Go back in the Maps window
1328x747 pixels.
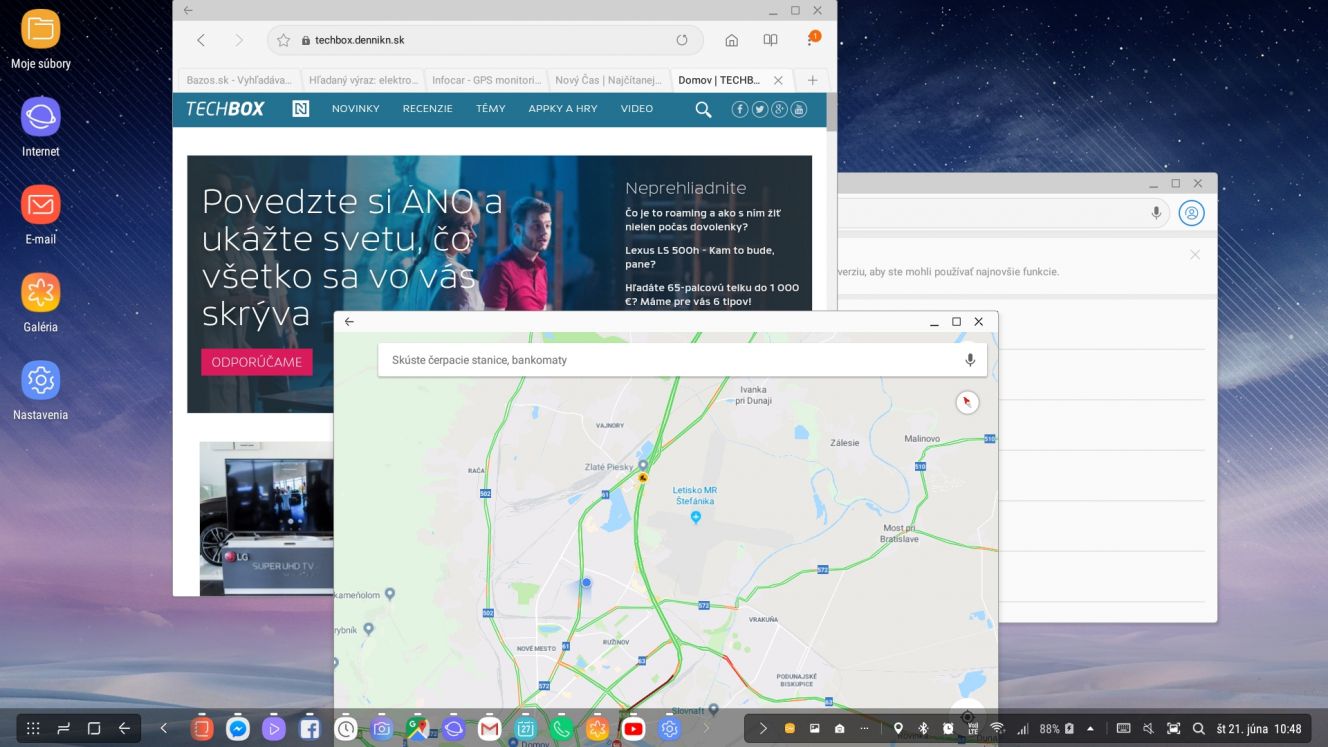pos(349,322)
